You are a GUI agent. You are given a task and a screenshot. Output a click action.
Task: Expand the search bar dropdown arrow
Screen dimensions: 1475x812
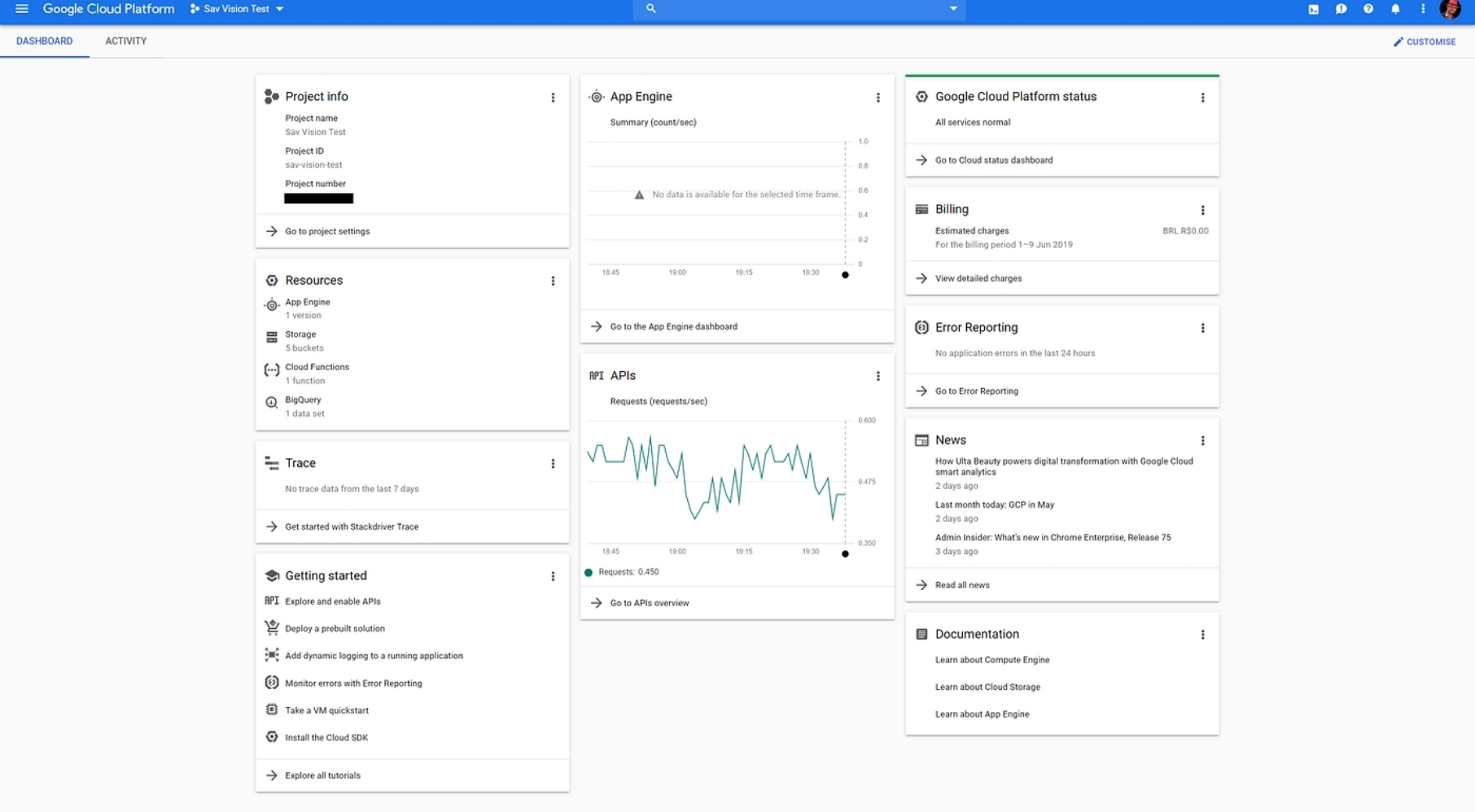953,9
